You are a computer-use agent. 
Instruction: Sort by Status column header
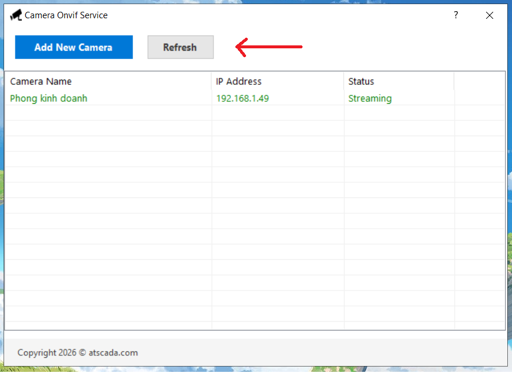(x=399, y=81)
